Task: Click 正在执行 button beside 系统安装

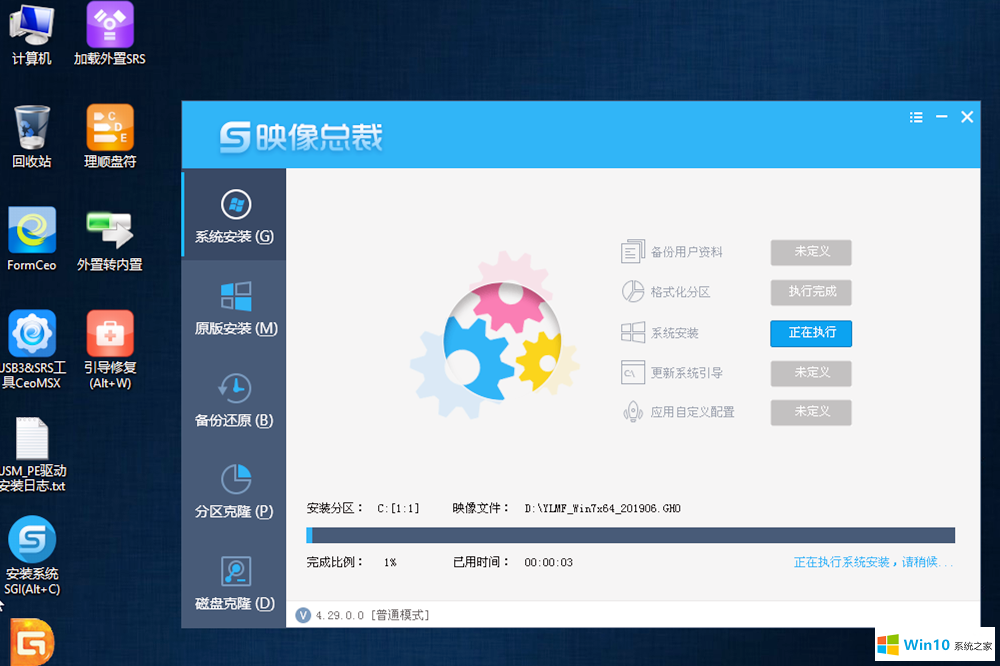Action: (x=811, y=333)
